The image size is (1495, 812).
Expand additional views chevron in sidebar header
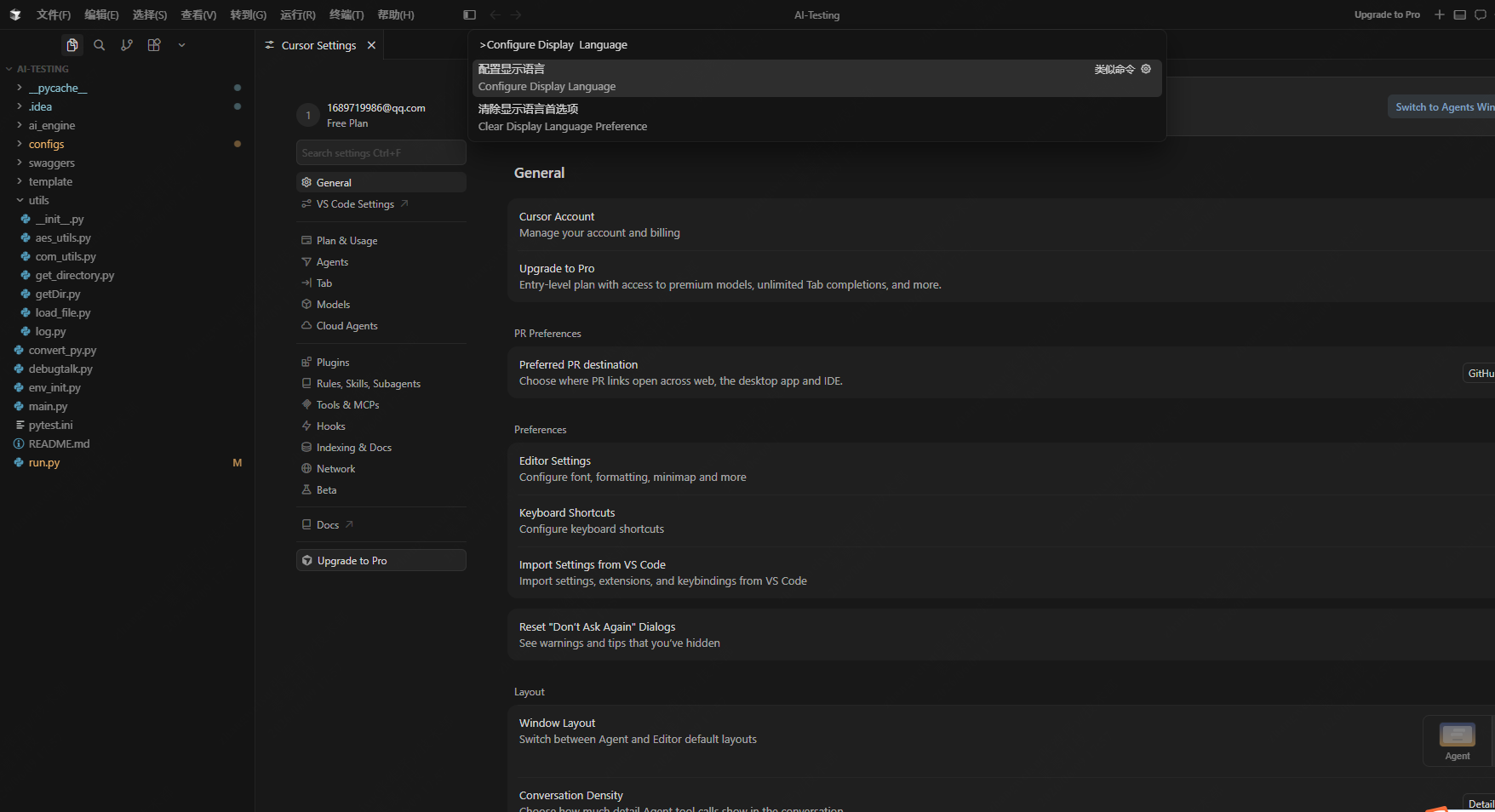181,45
